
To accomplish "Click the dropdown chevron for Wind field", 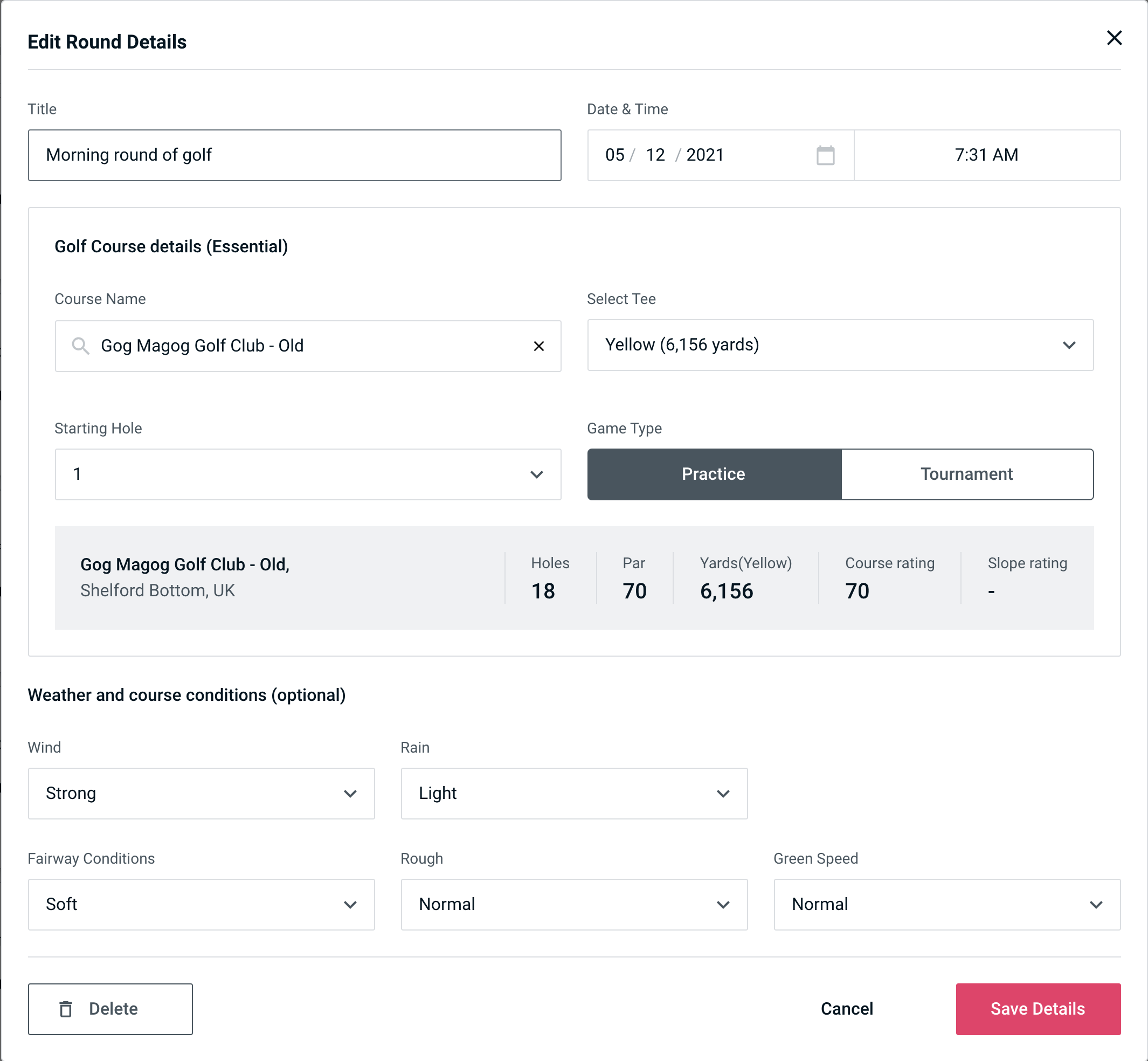I will pyautogui.click(x=351, y=793).
